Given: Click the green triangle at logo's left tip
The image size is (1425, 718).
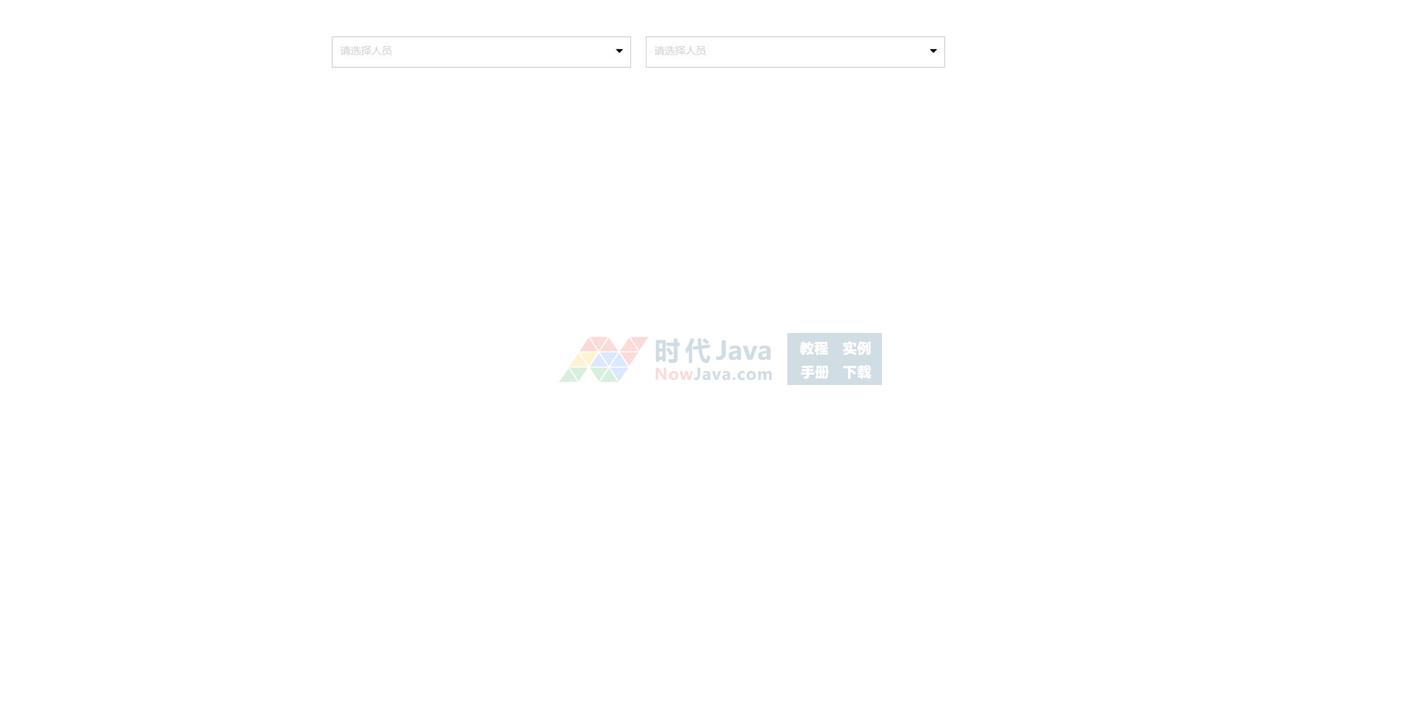Looking at the screenshot, I should coord(569,375).
